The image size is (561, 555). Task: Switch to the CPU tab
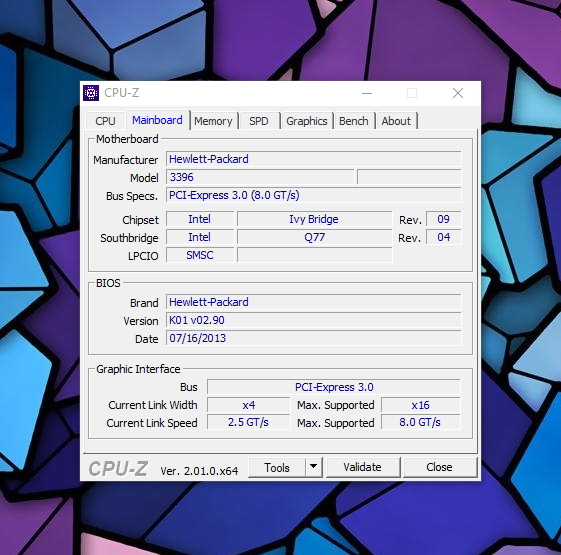105,121
